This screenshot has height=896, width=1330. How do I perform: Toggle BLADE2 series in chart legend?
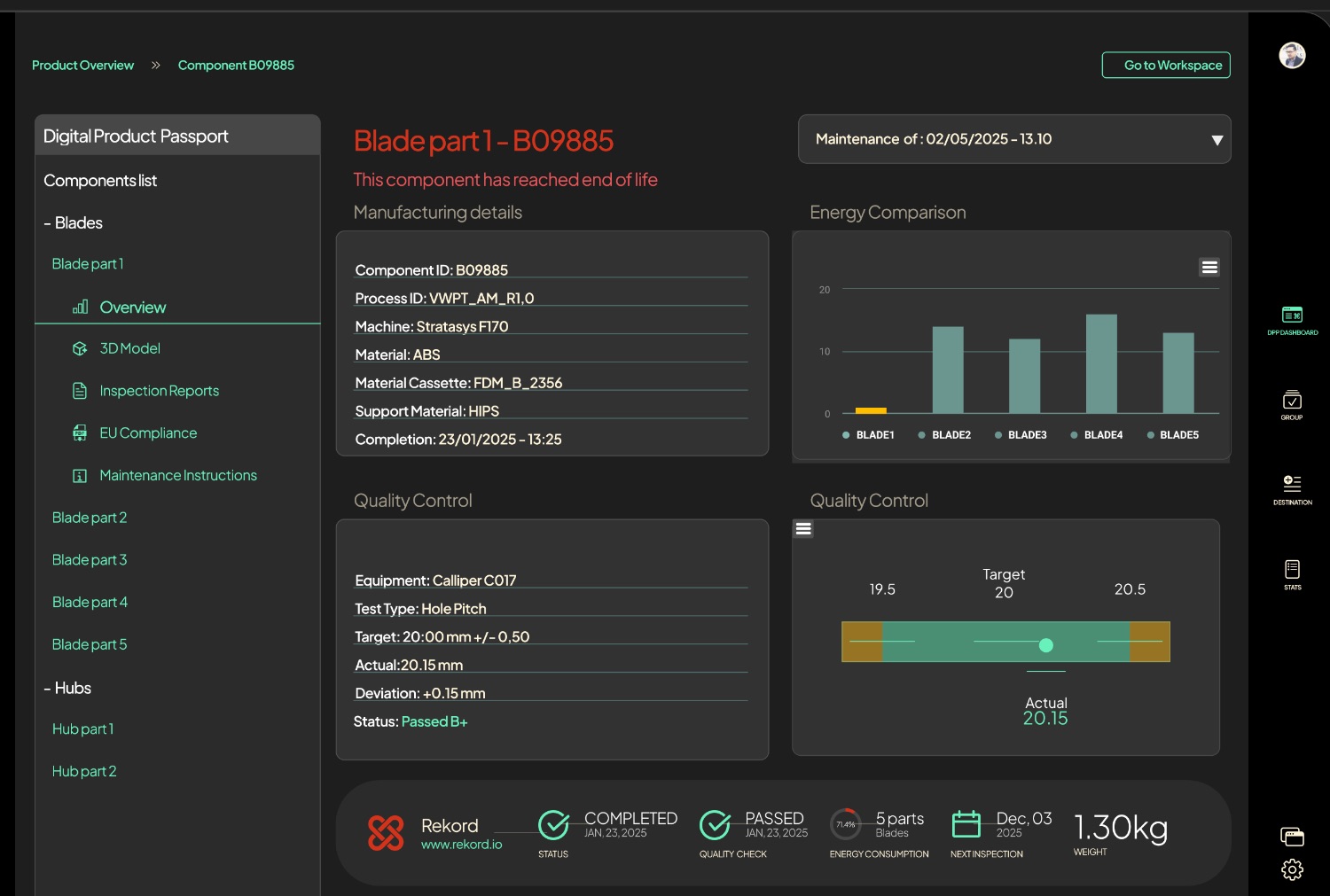click(944, 435)
